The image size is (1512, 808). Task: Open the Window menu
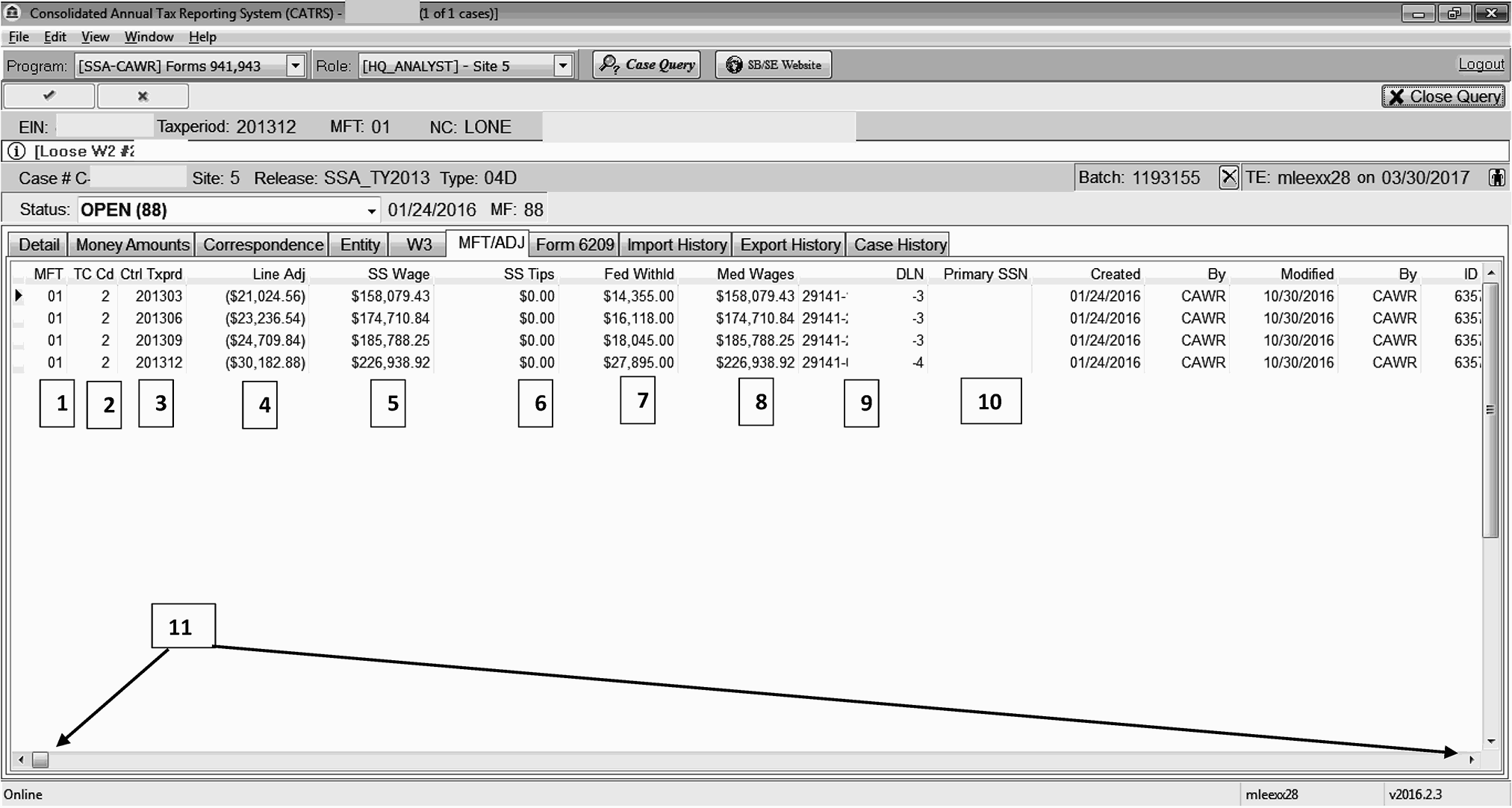click(x=149, y=37)
